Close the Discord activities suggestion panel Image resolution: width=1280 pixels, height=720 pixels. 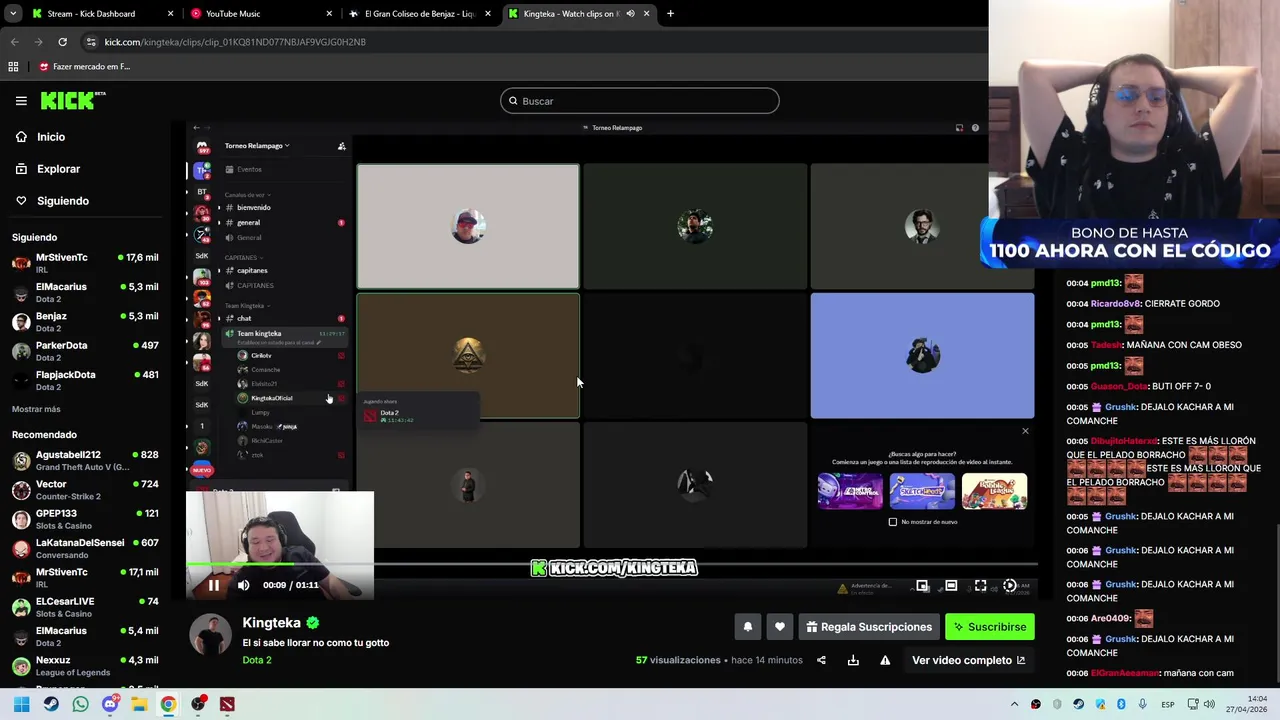pyautogui.click(x=1025, y=431)
